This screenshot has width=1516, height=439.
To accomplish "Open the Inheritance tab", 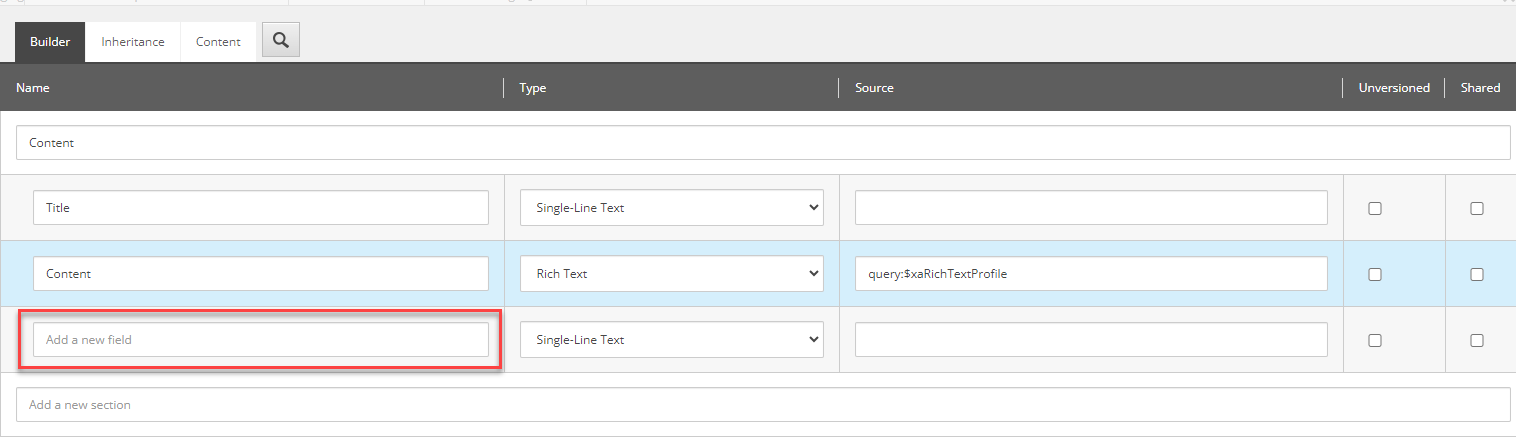I will click(133, 42).
